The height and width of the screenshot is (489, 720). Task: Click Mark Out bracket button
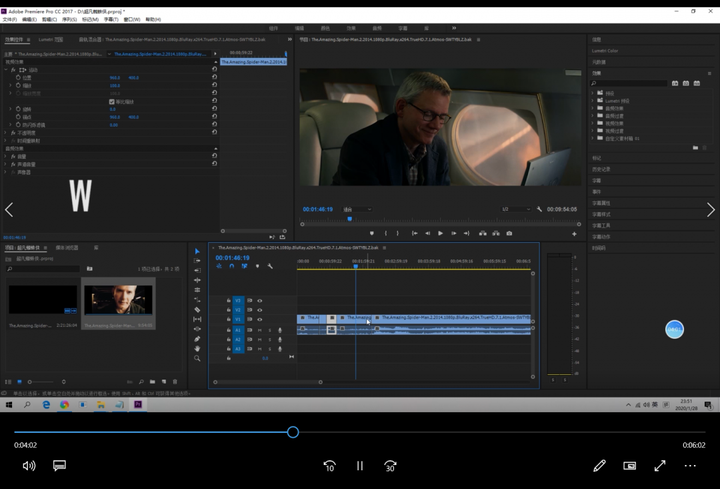(x=398, y=233)
